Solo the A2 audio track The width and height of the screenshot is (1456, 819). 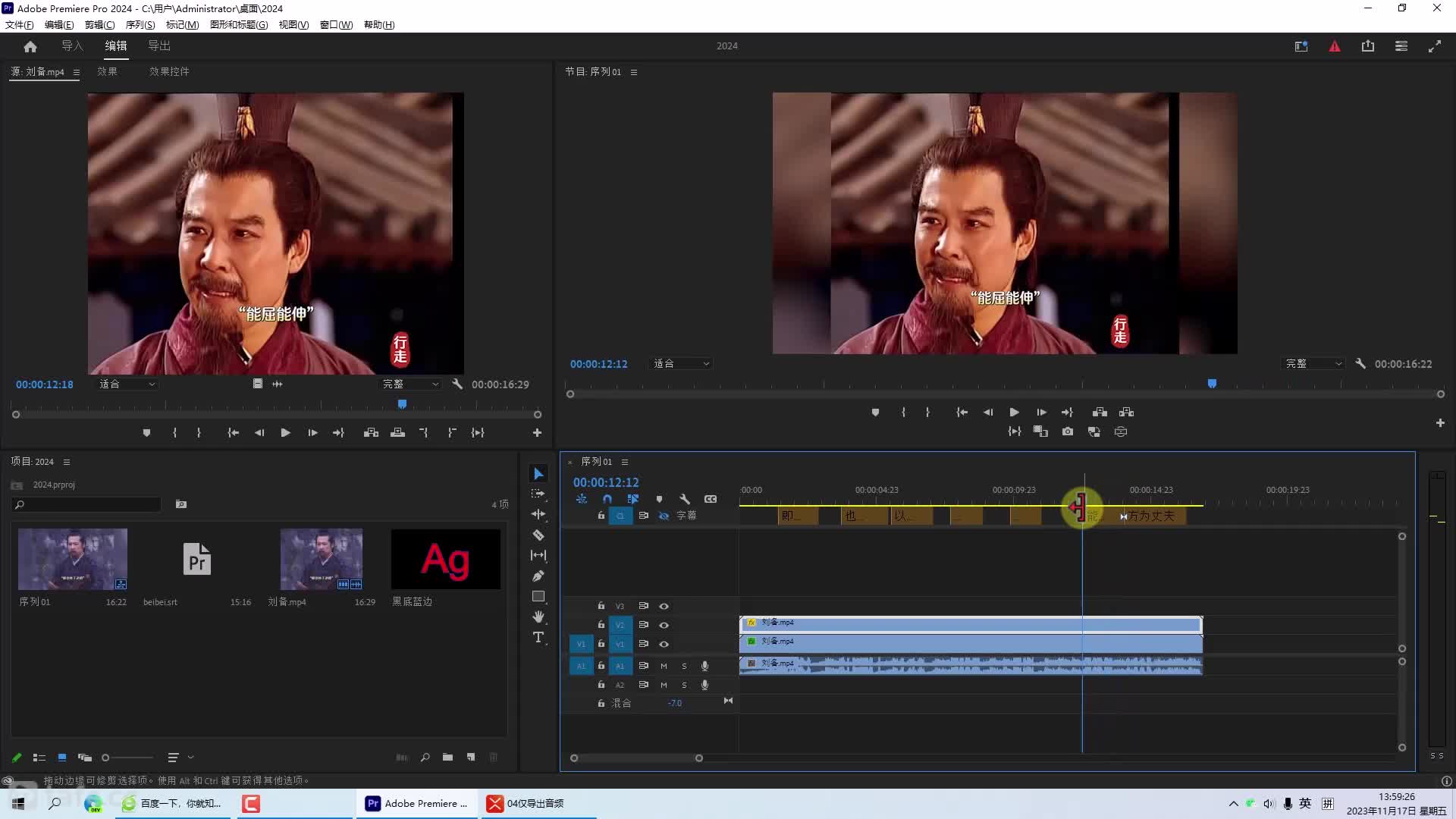[x=684, y=685]
